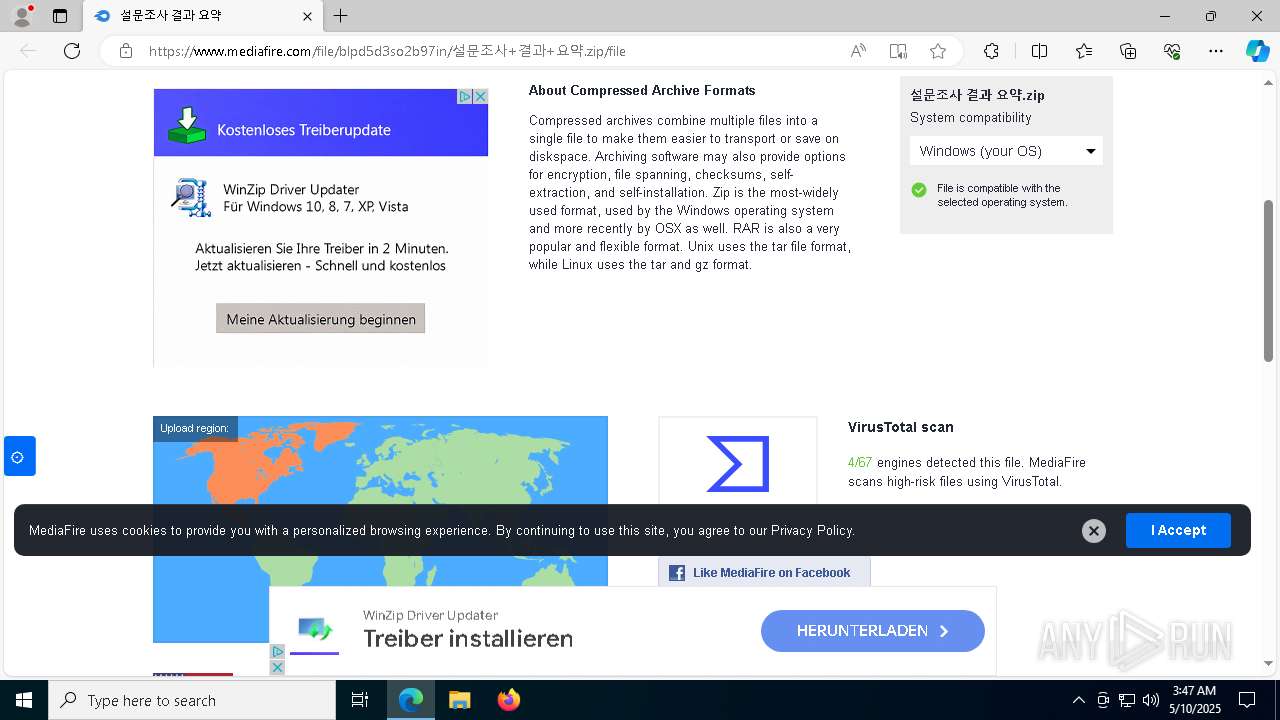The width and height of the screenshot is (1280, 720).
Task: Open Settings and more menu
Action: click(1216, 51)
